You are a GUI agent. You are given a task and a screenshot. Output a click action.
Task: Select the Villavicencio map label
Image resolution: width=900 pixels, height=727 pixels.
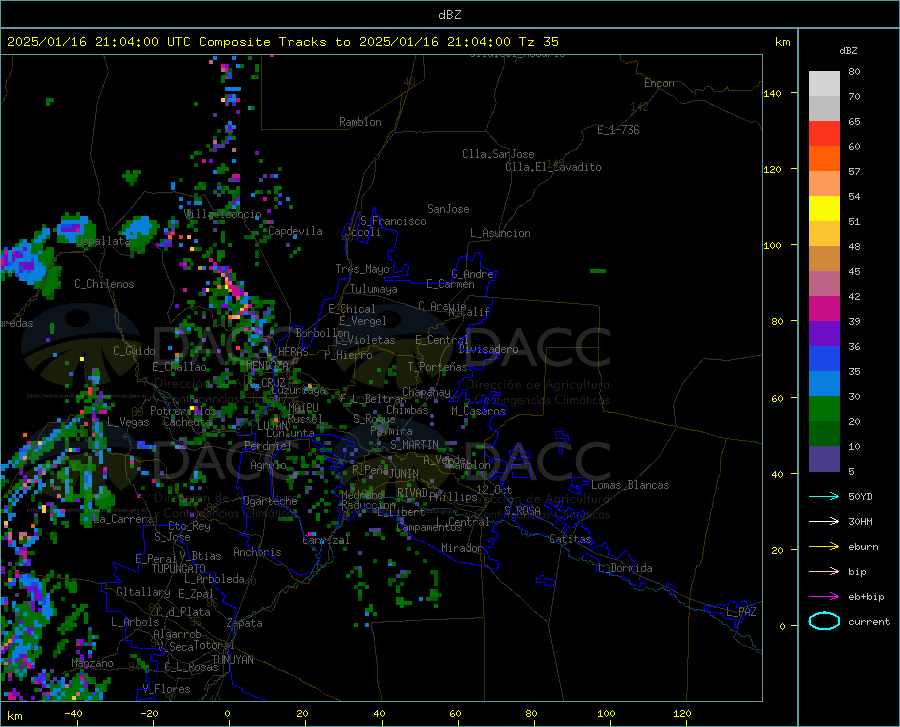223,214
